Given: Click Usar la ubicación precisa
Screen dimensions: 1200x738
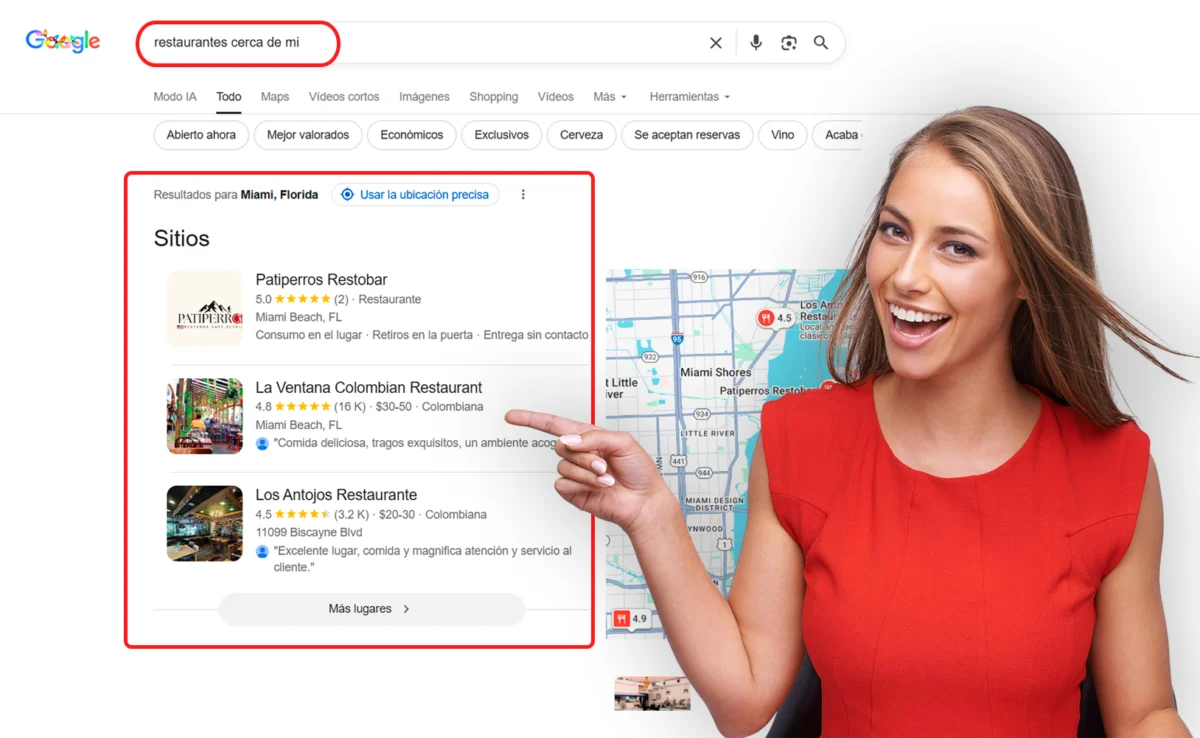Looking at the screenshot, I should [424, 194].
